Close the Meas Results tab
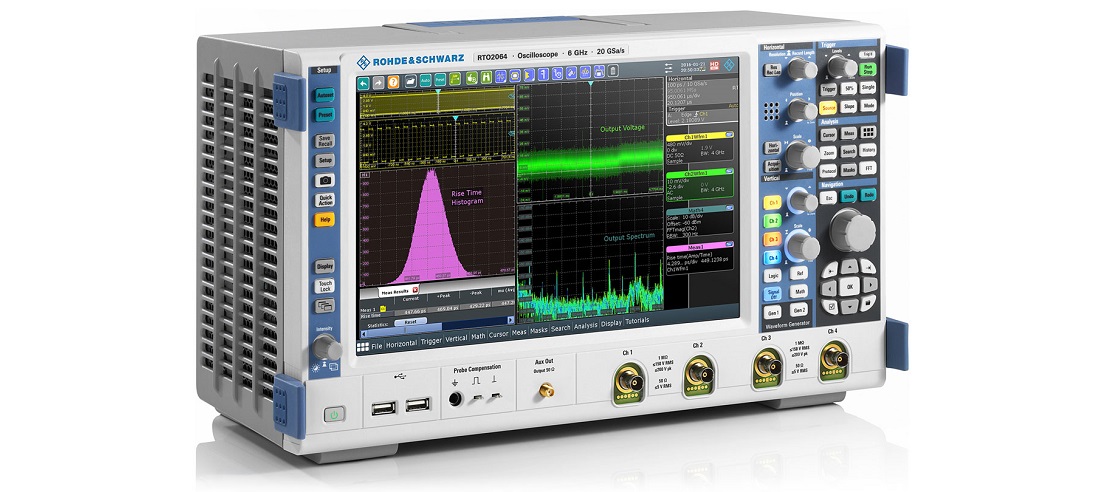Image resolution: width=1100 pixels, height=492 pixels. (415, 290)
